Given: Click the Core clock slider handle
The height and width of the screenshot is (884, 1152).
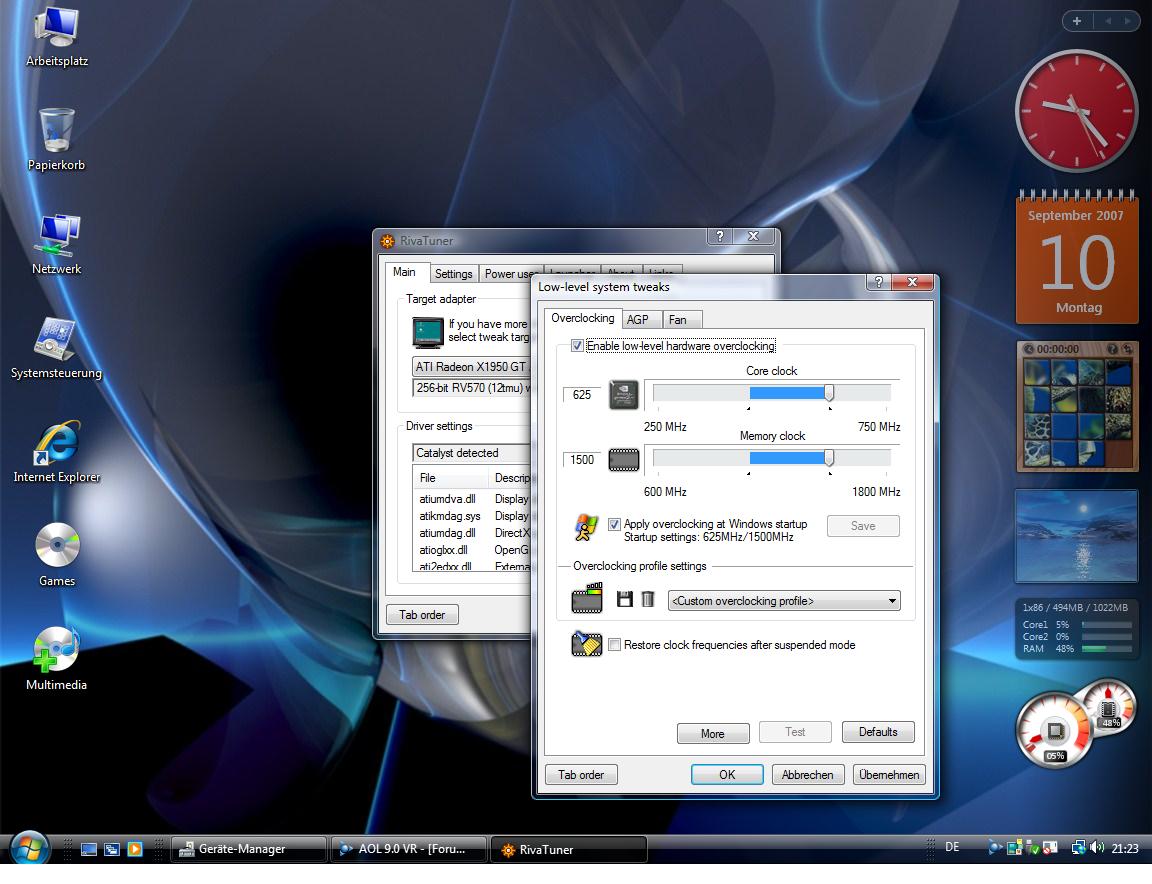Looking at the screenshot, I should click(x=829, y=393).
